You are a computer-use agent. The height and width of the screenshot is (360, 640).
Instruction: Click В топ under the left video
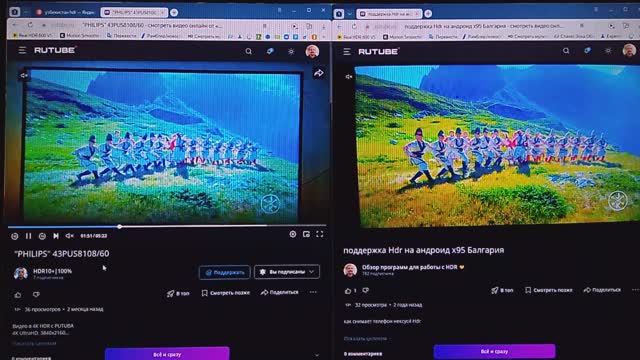tap(178, 293)
